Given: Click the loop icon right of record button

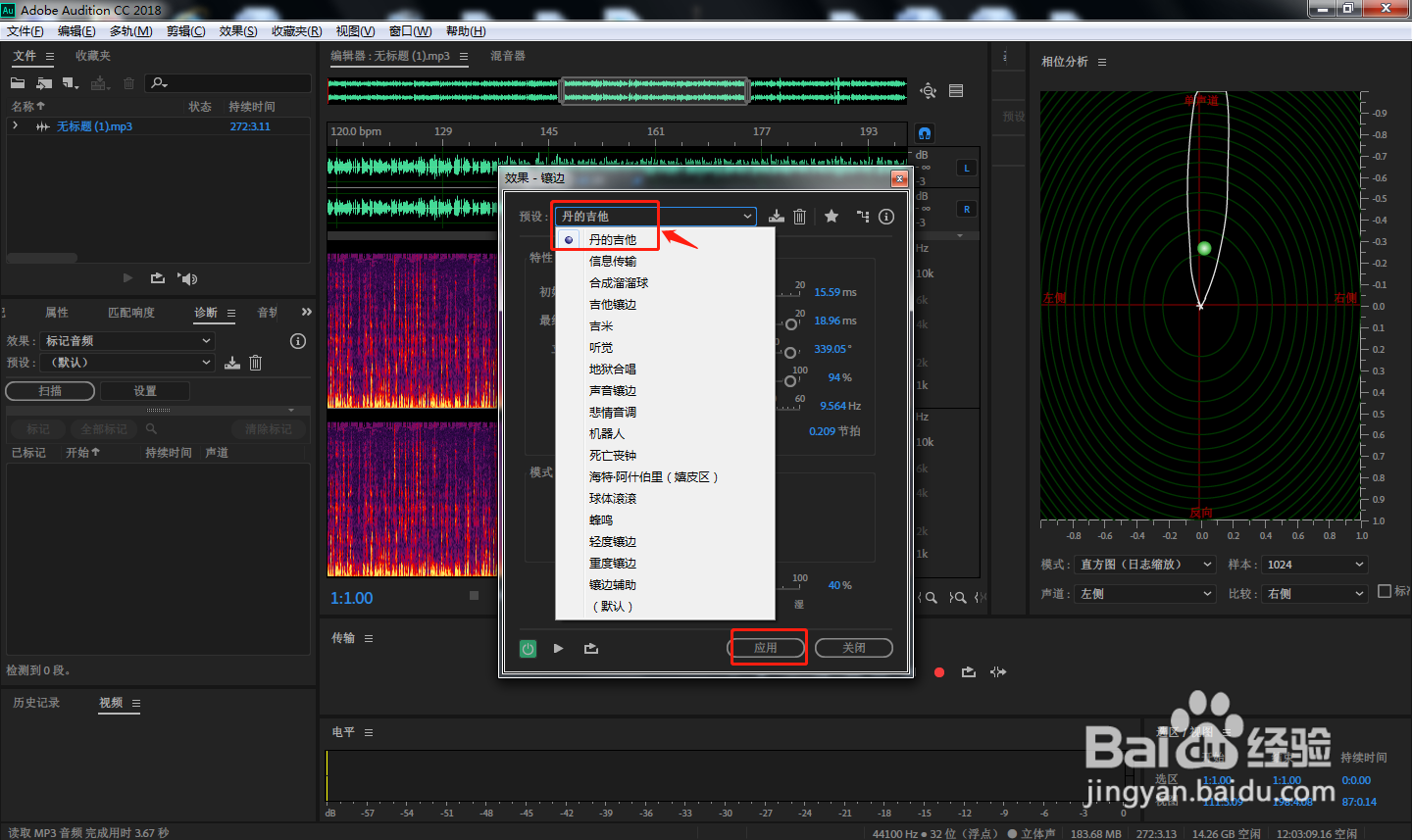Looking at the screenshot, I should (x=969, y=672).
